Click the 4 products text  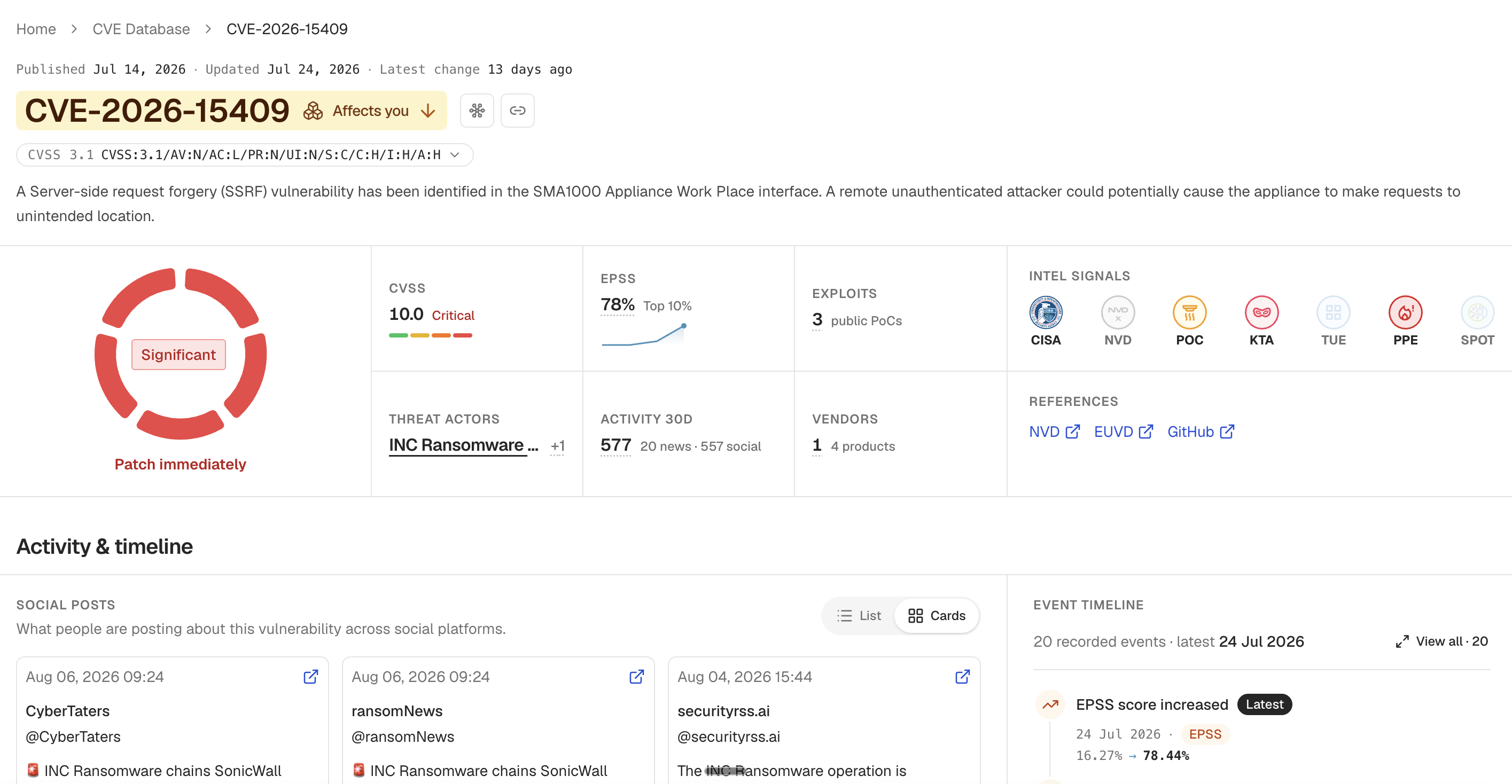tap(863, 446)
